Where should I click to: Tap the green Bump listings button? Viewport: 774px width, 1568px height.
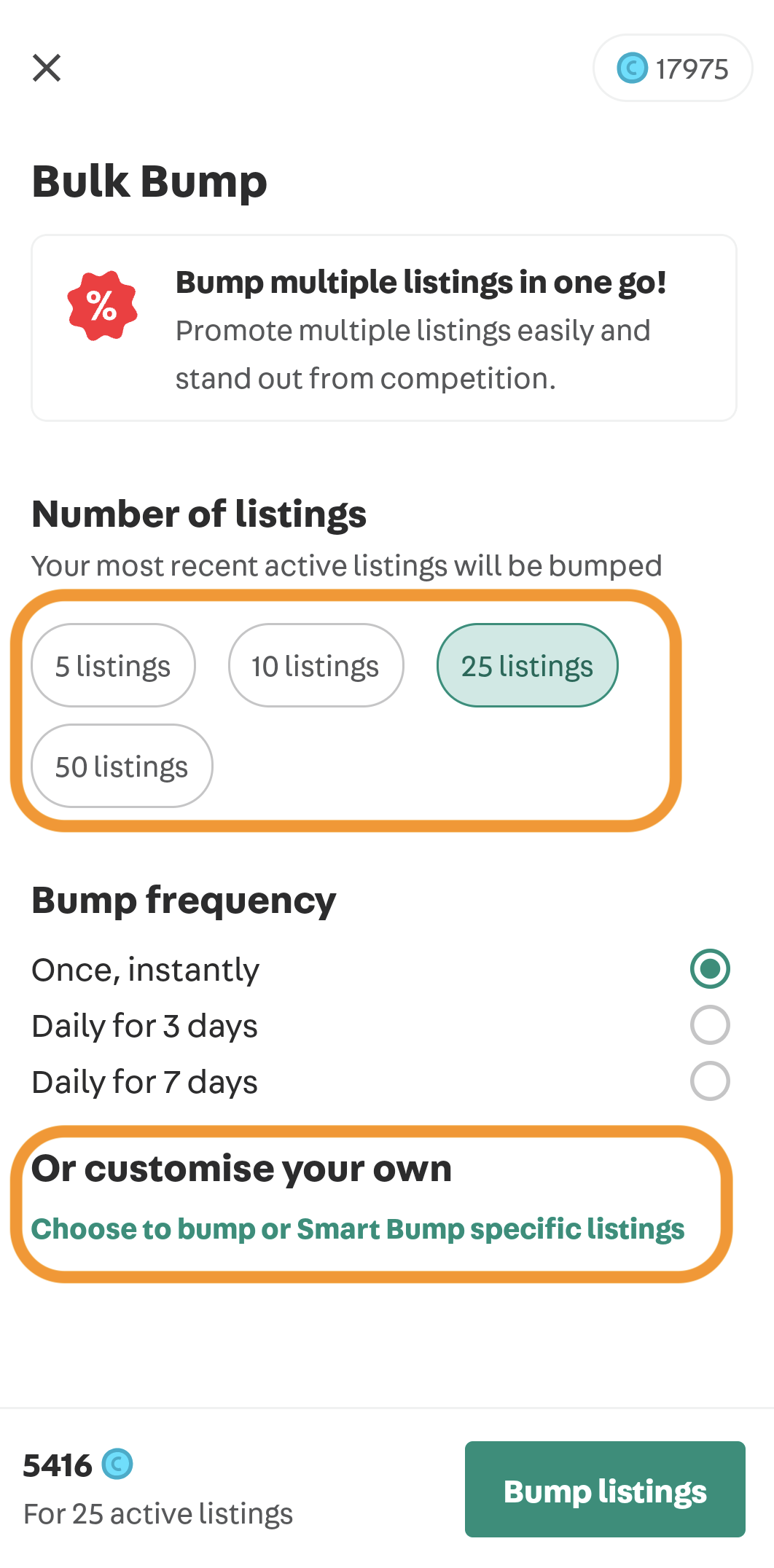click(605, 1489)
